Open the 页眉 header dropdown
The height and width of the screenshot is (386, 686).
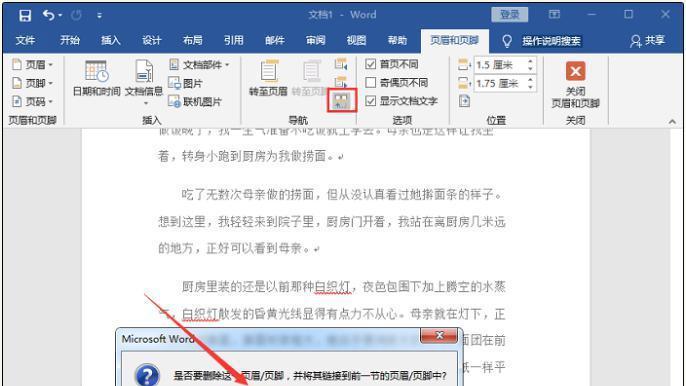(x=33, y=65)
